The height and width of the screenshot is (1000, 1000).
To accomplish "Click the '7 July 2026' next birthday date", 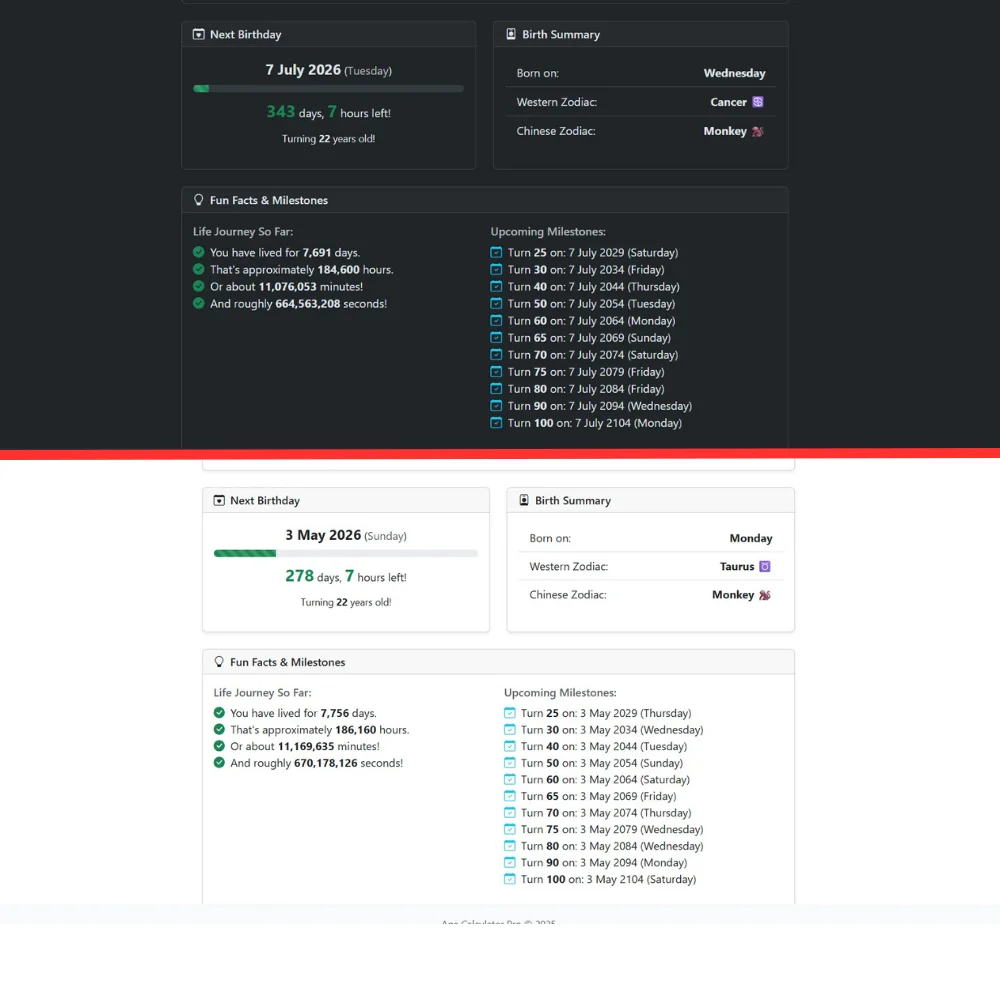I will [x=303, y=70].
